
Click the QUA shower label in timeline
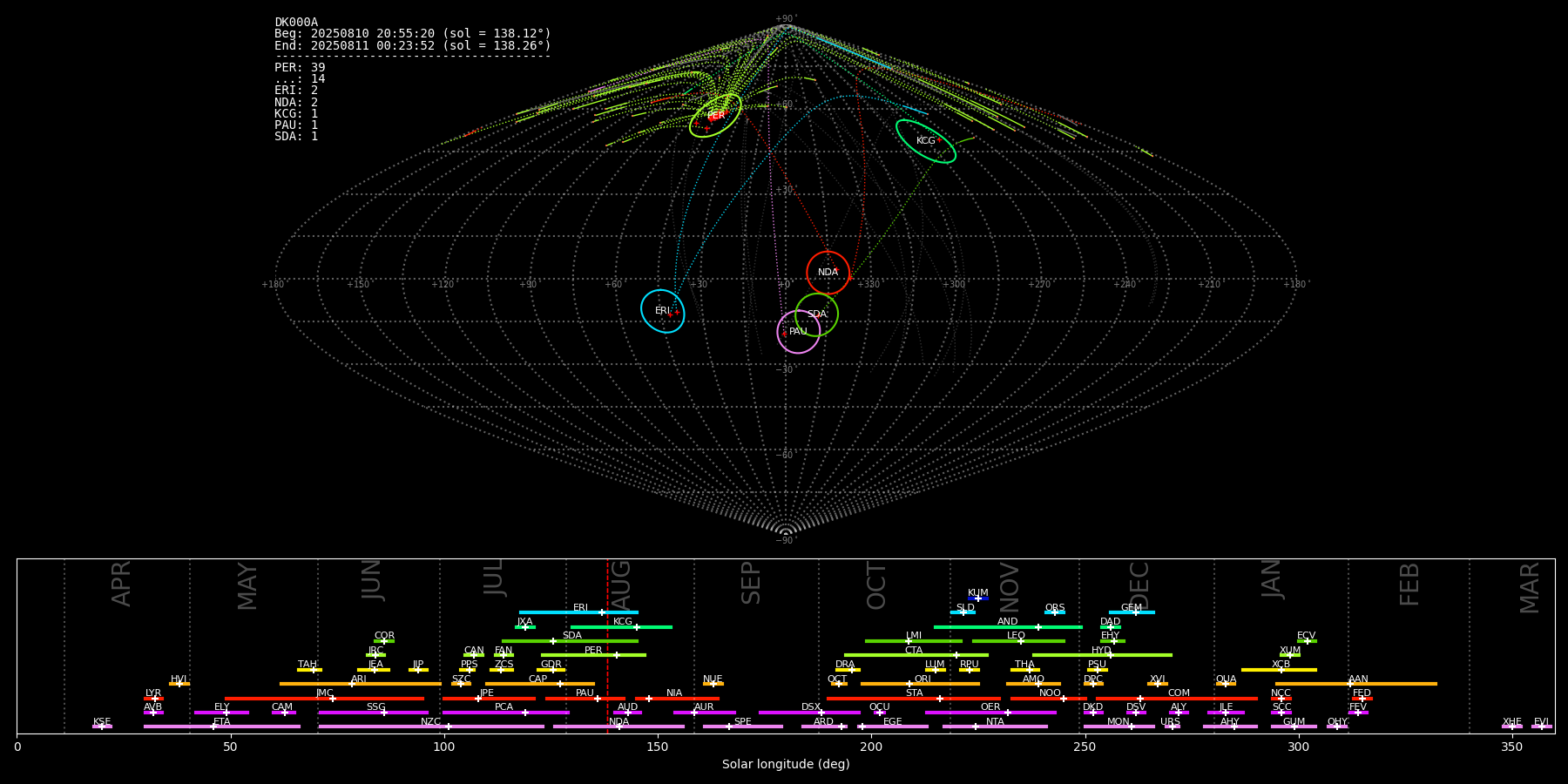[1226, 679]
